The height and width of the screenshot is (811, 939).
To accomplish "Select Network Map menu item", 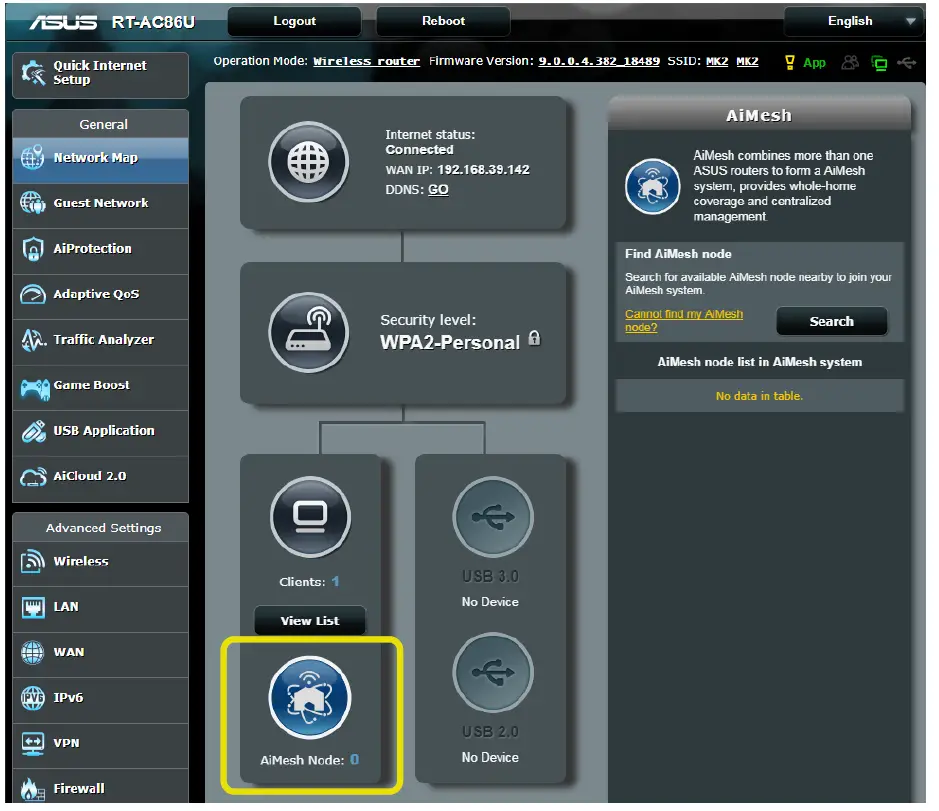I will pyautogui.click(x=101, y=158).
